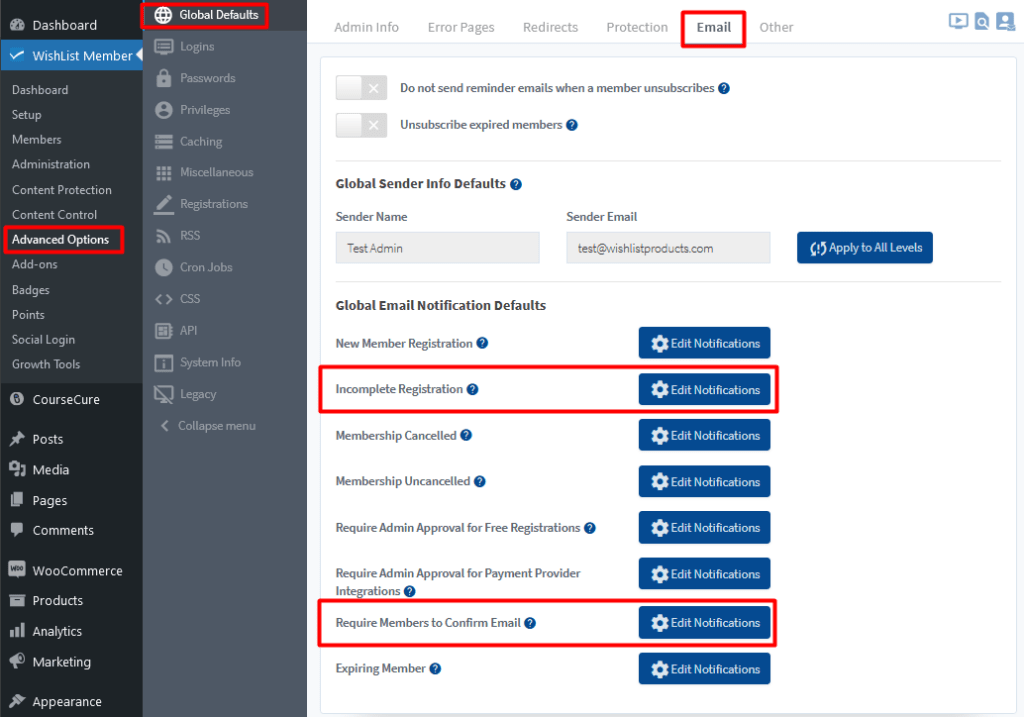Open help tooltip for Unsubscribe expired members
This screenshot has width=1024, height=717.
(x=571, y=125)
